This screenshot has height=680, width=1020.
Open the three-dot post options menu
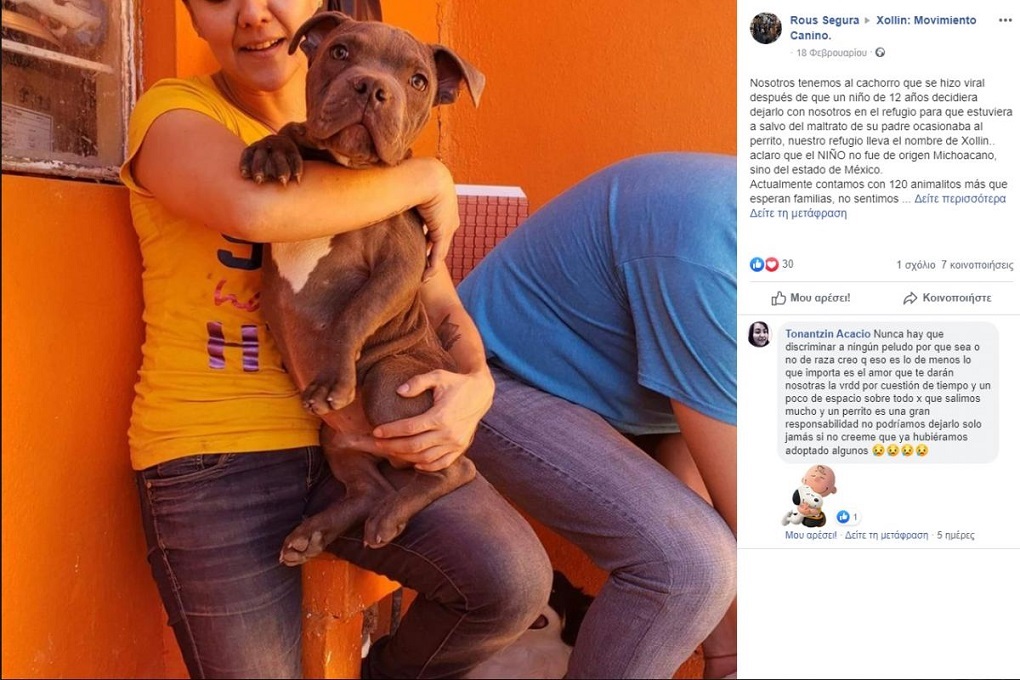pos(1005,21)
